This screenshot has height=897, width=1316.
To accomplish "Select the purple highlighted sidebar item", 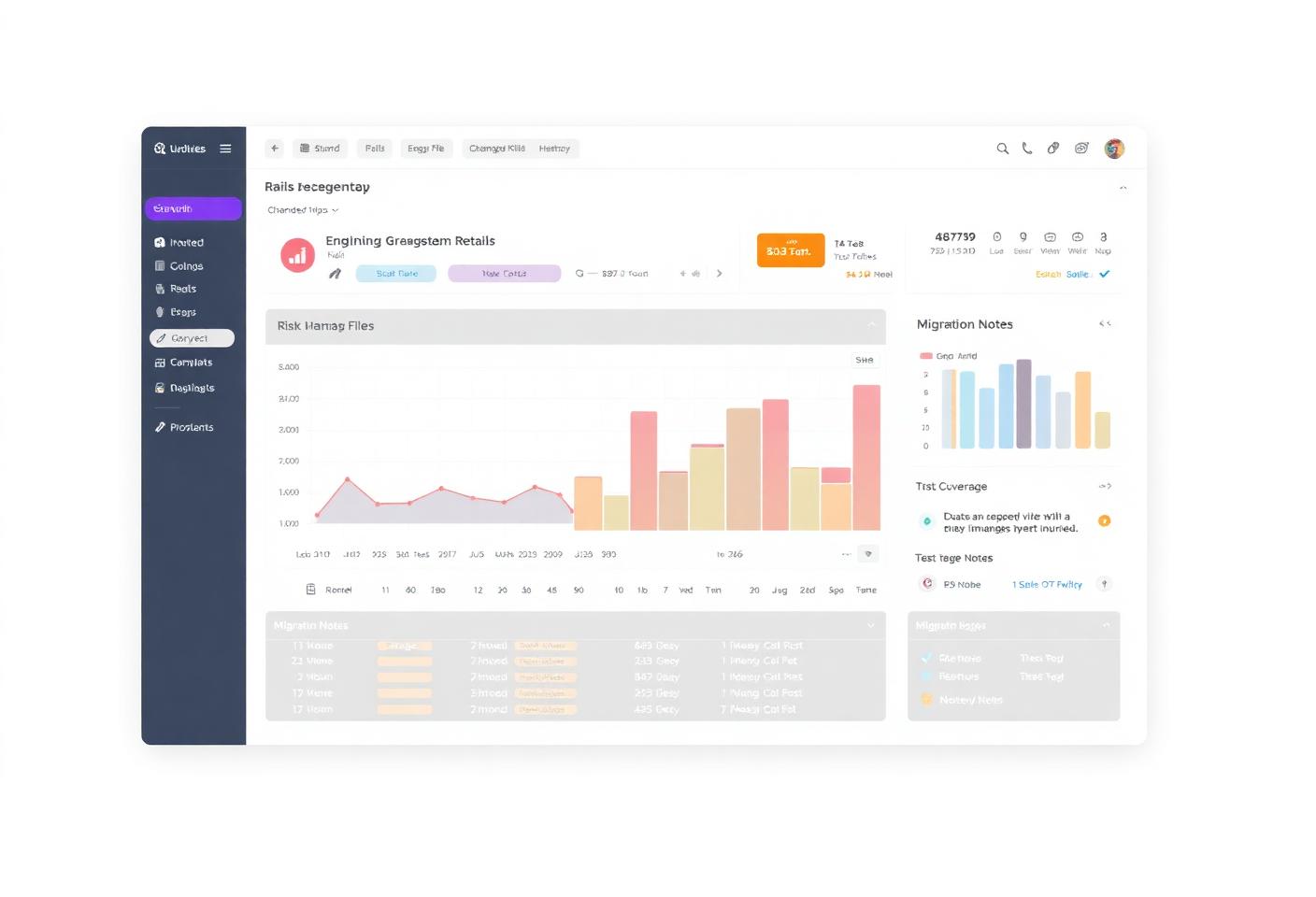I will (x=193, y=208).
